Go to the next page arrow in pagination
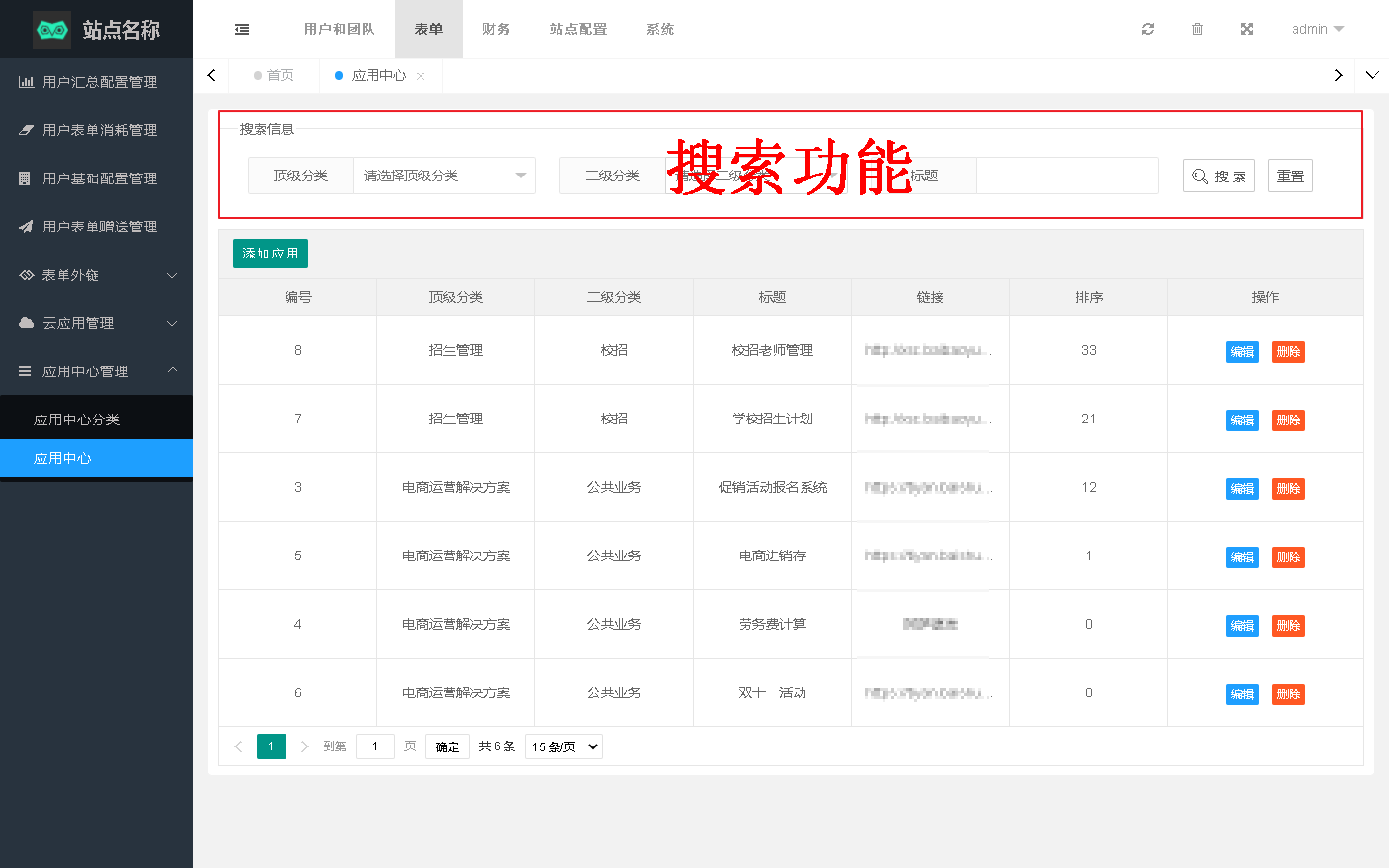1389x868 pixels. [x=305, y=746]
